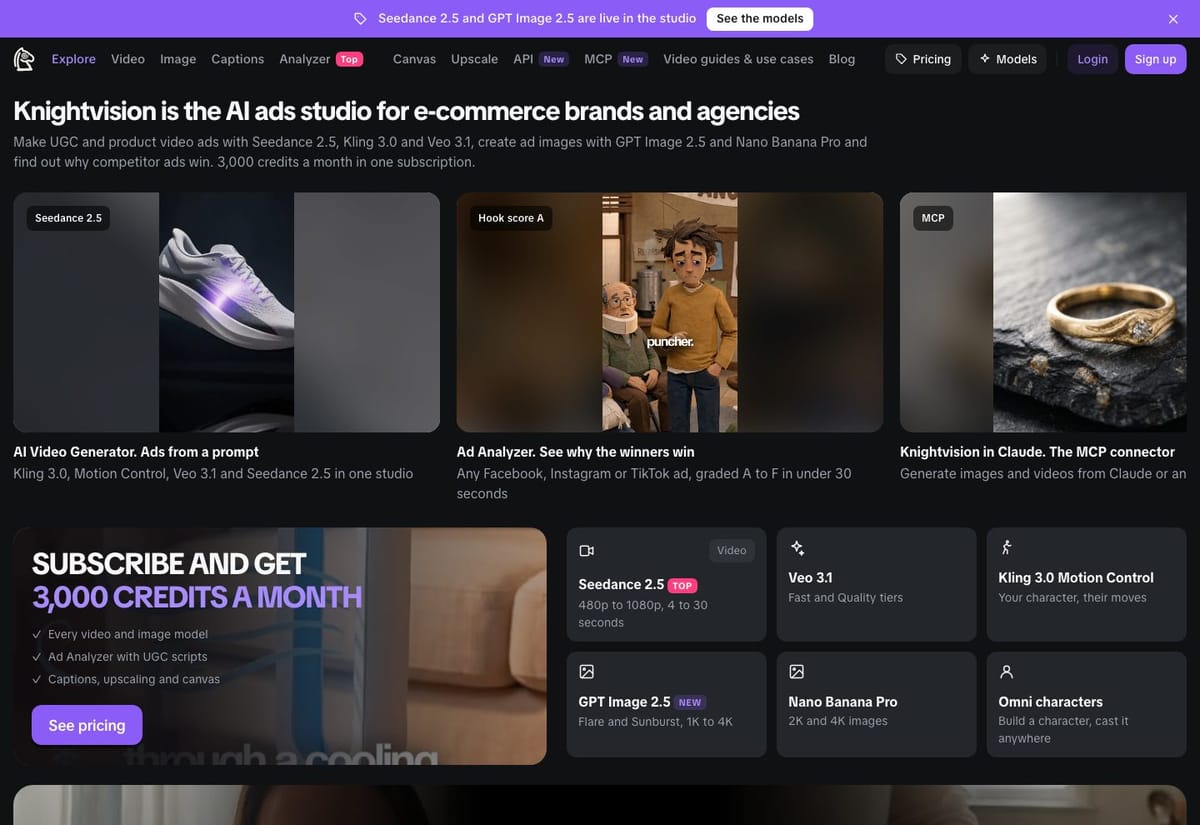This screenshot has width=1200, height=825.
Task: Open the Pricing button
Action: click(923, 59)
